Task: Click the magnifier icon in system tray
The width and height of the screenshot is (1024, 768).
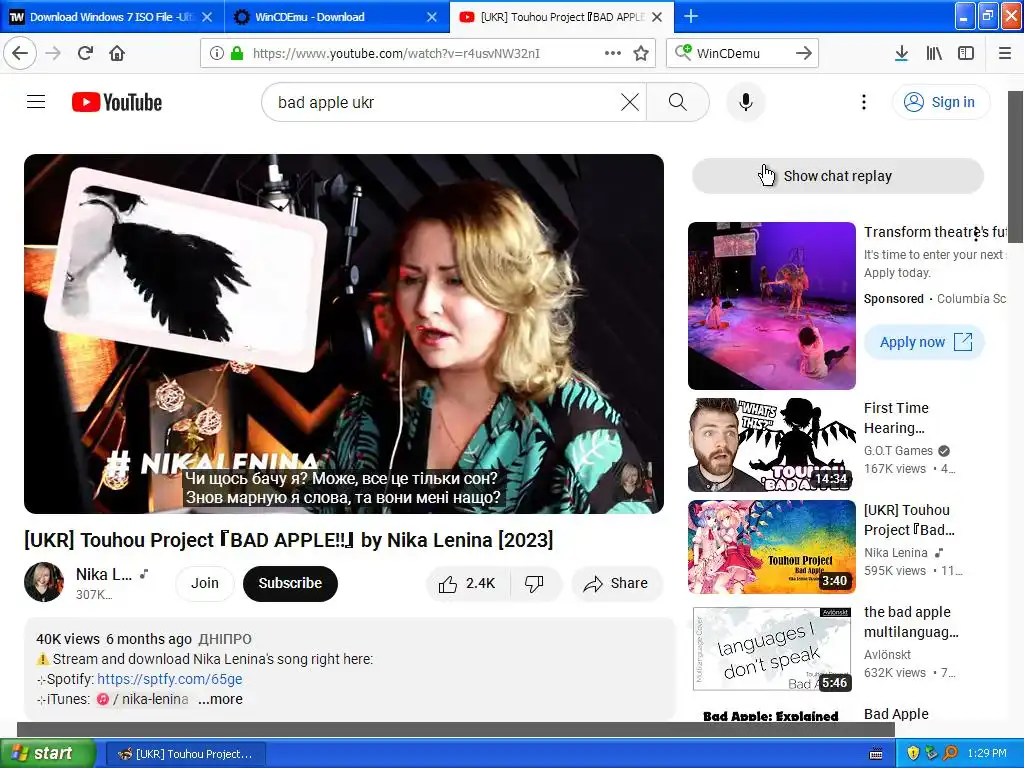Action: pos(950,753)
